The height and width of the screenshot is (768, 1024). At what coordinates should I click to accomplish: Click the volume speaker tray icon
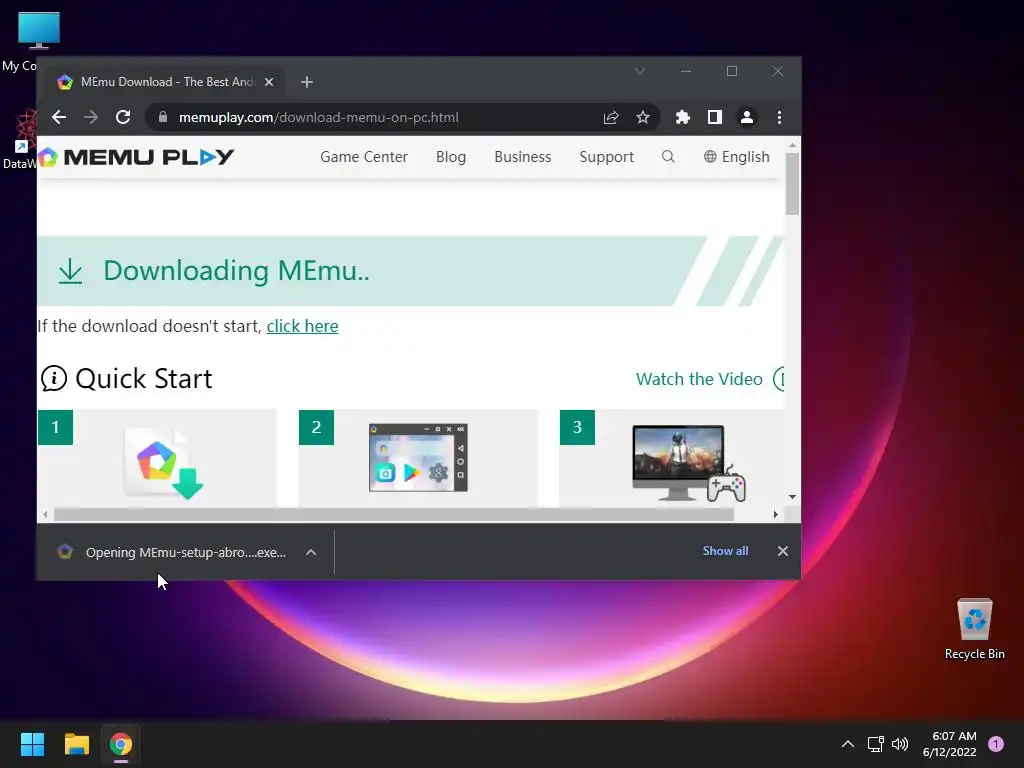[x=900, y=744]
